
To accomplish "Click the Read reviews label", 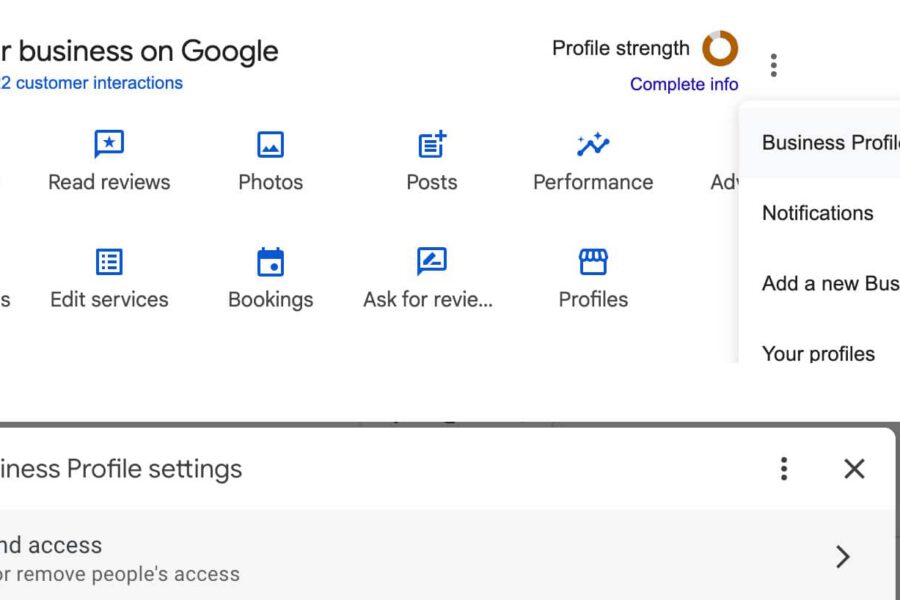I will (x=109, y=182).
